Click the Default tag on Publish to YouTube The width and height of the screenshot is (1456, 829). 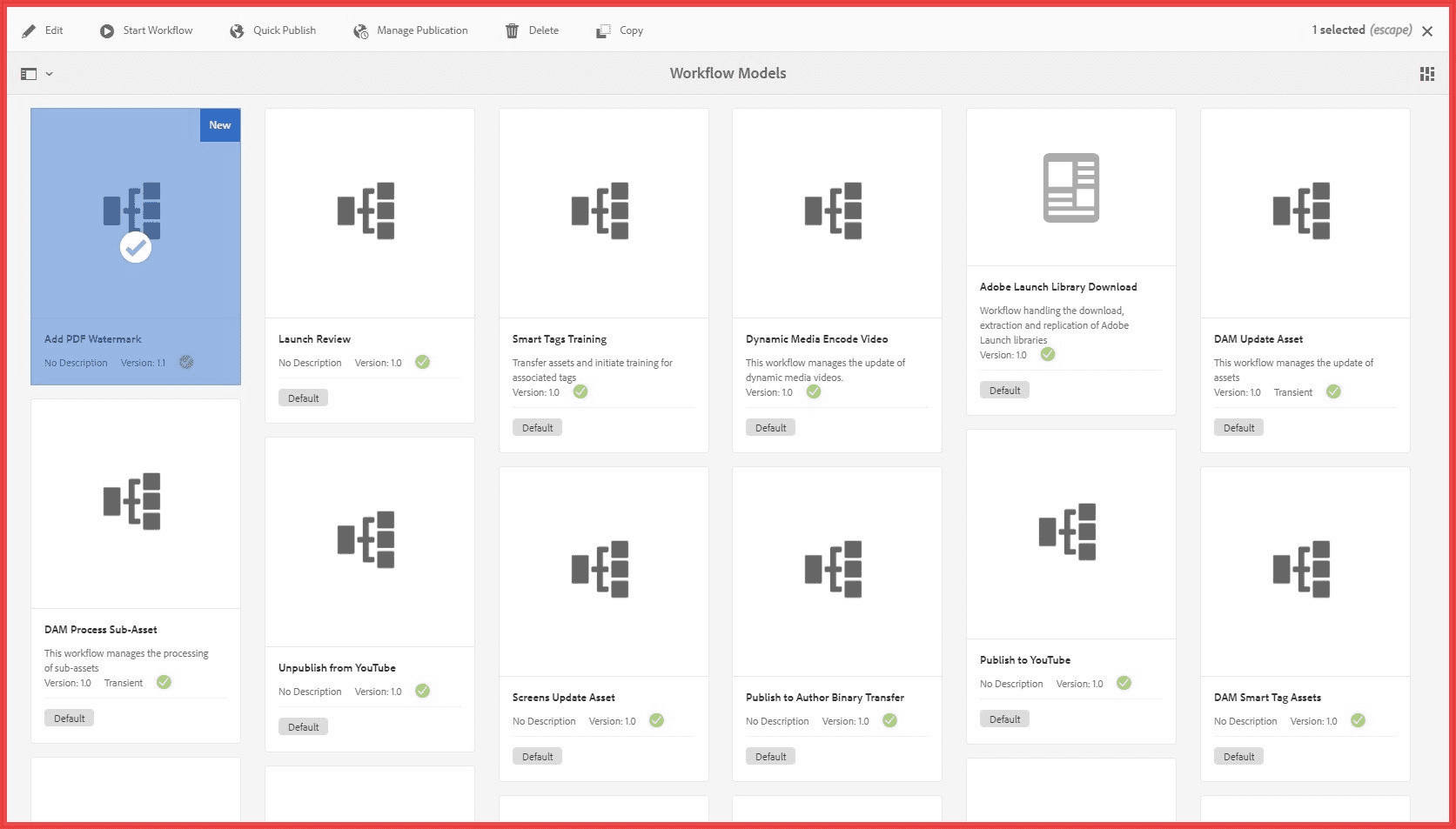coord(1004,719)
